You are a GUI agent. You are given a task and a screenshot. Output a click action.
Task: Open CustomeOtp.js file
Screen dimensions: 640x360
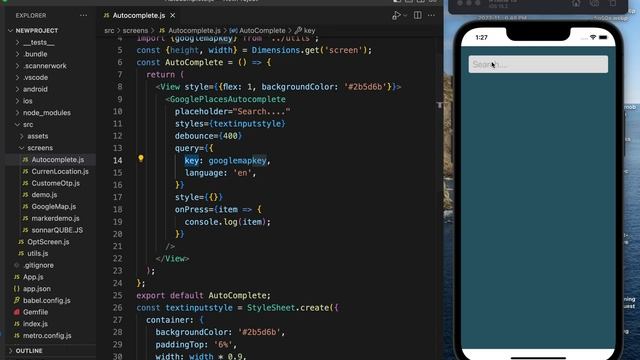click(56, 183)
